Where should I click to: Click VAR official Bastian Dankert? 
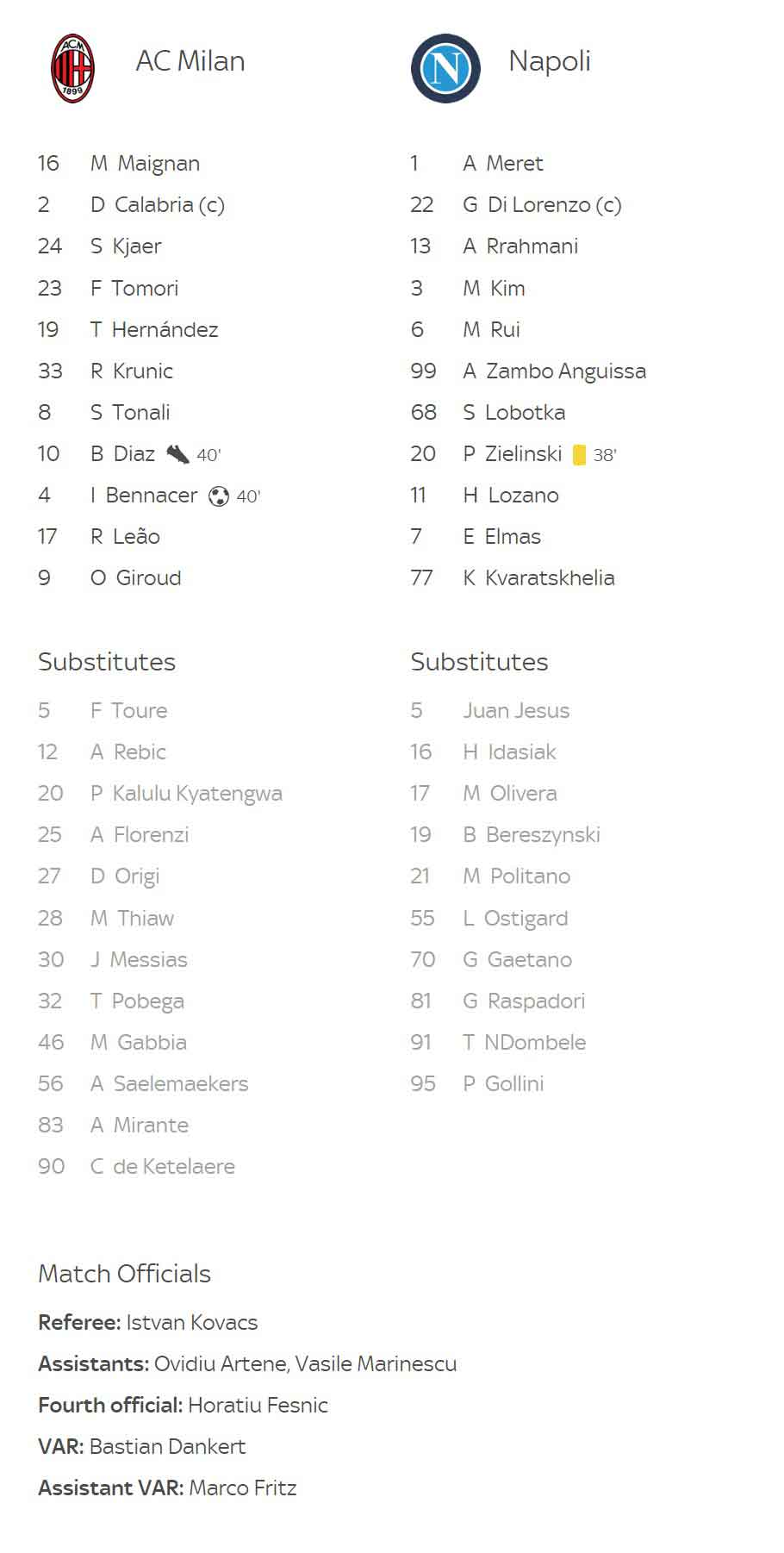click(167, 1446)
